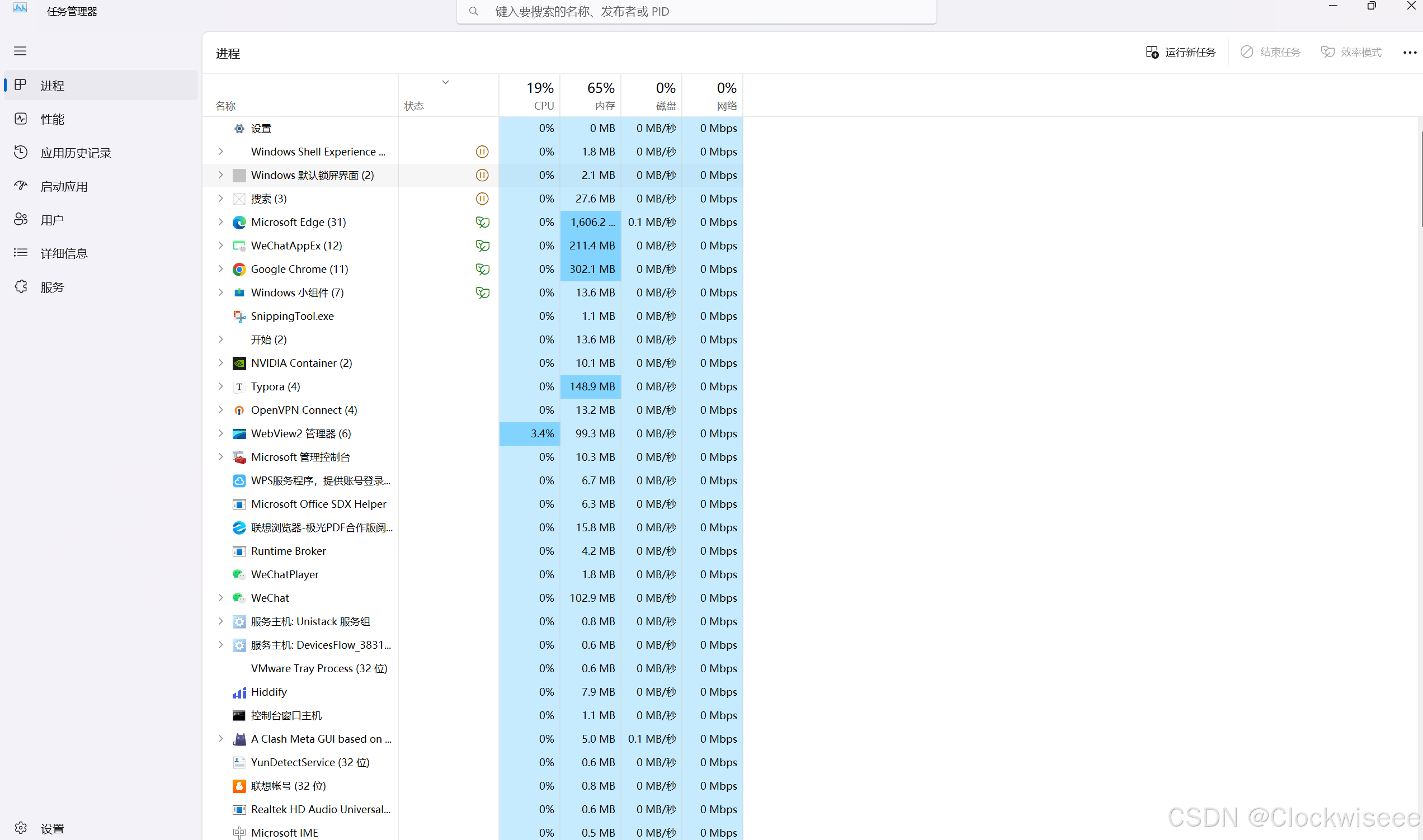Open the more options ellipsis menu
The width and height of the screenshot is (1423, 840).
(1410, 52)
